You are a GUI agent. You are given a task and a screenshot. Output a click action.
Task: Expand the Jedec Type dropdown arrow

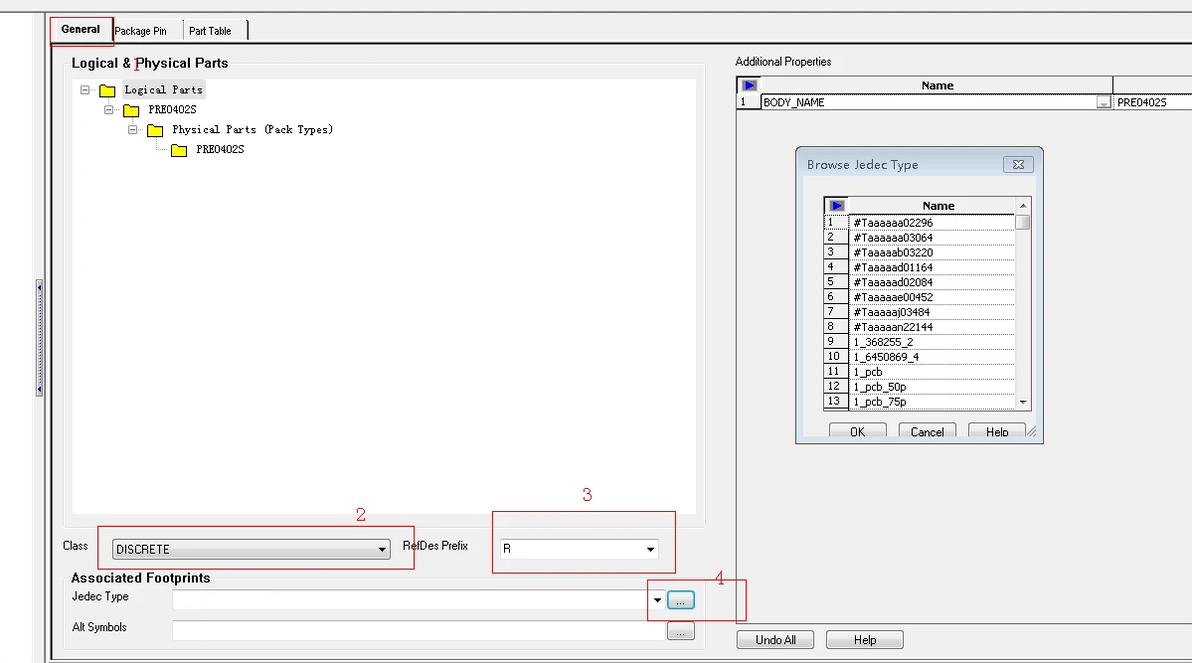pyautogui.click(x=657, y=600)
